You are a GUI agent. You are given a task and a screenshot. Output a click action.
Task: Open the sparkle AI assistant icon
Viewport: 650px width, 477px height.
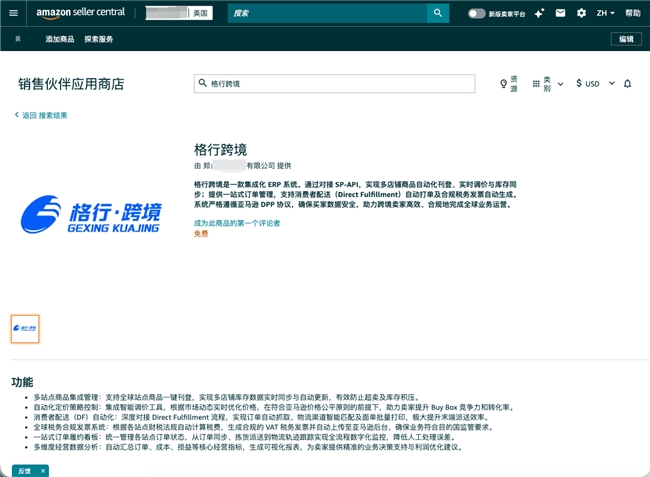point(539,14)
